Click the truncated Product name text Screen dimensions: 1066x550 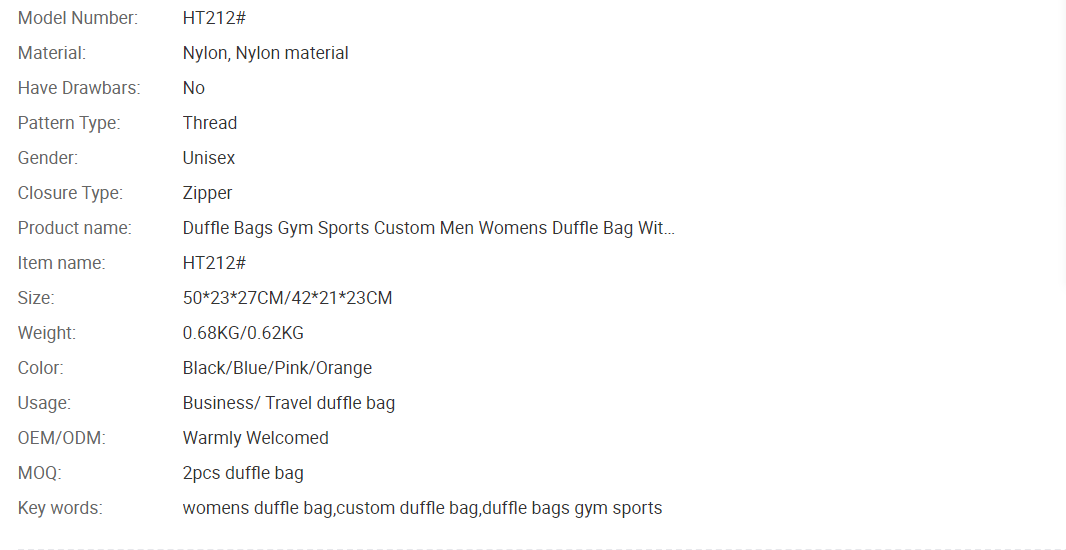(428, 228)
